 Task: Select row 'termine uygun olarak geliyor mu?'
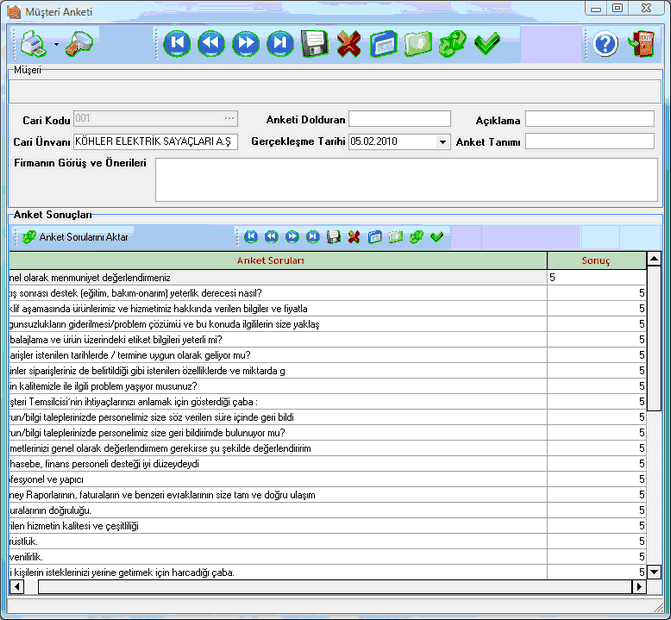tap(327, 355)
